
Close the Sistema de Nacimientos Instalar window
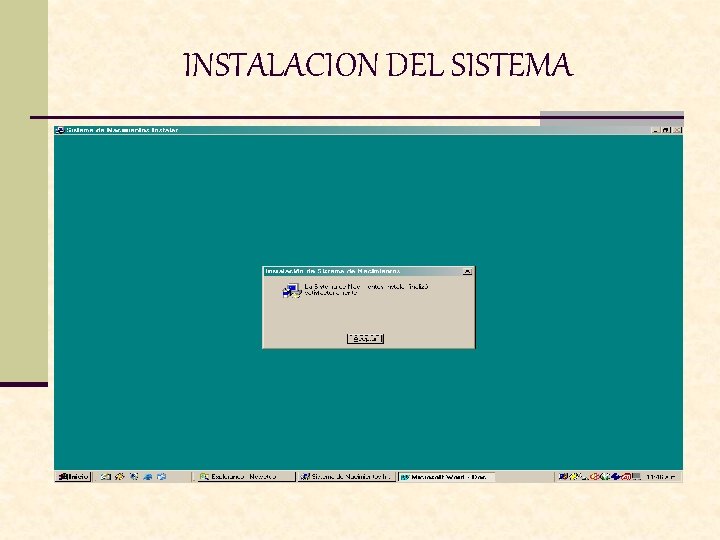[677, 130]
